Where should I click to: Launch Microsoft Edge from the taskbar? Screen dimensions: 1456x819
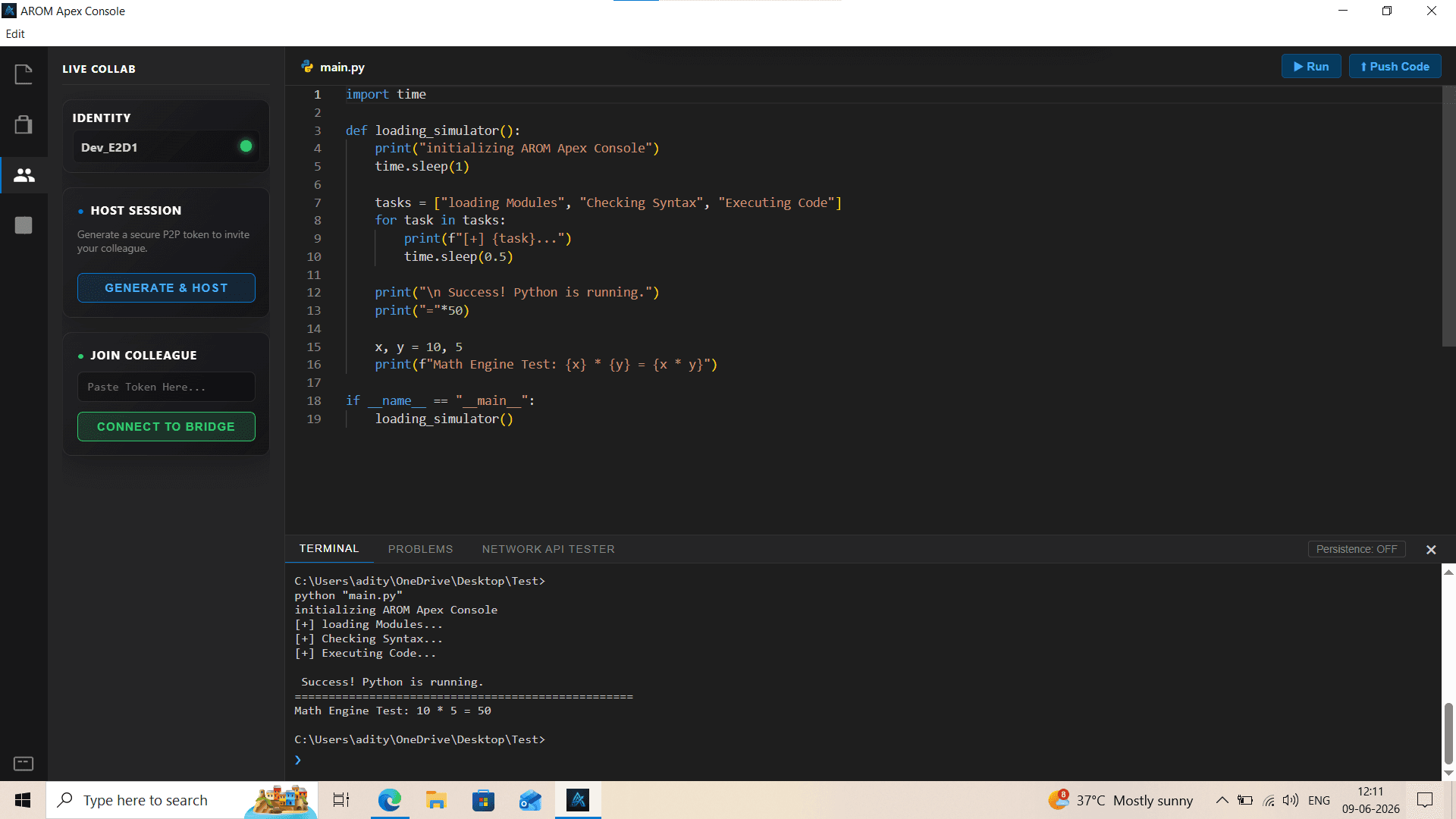(x=389, y=800)
